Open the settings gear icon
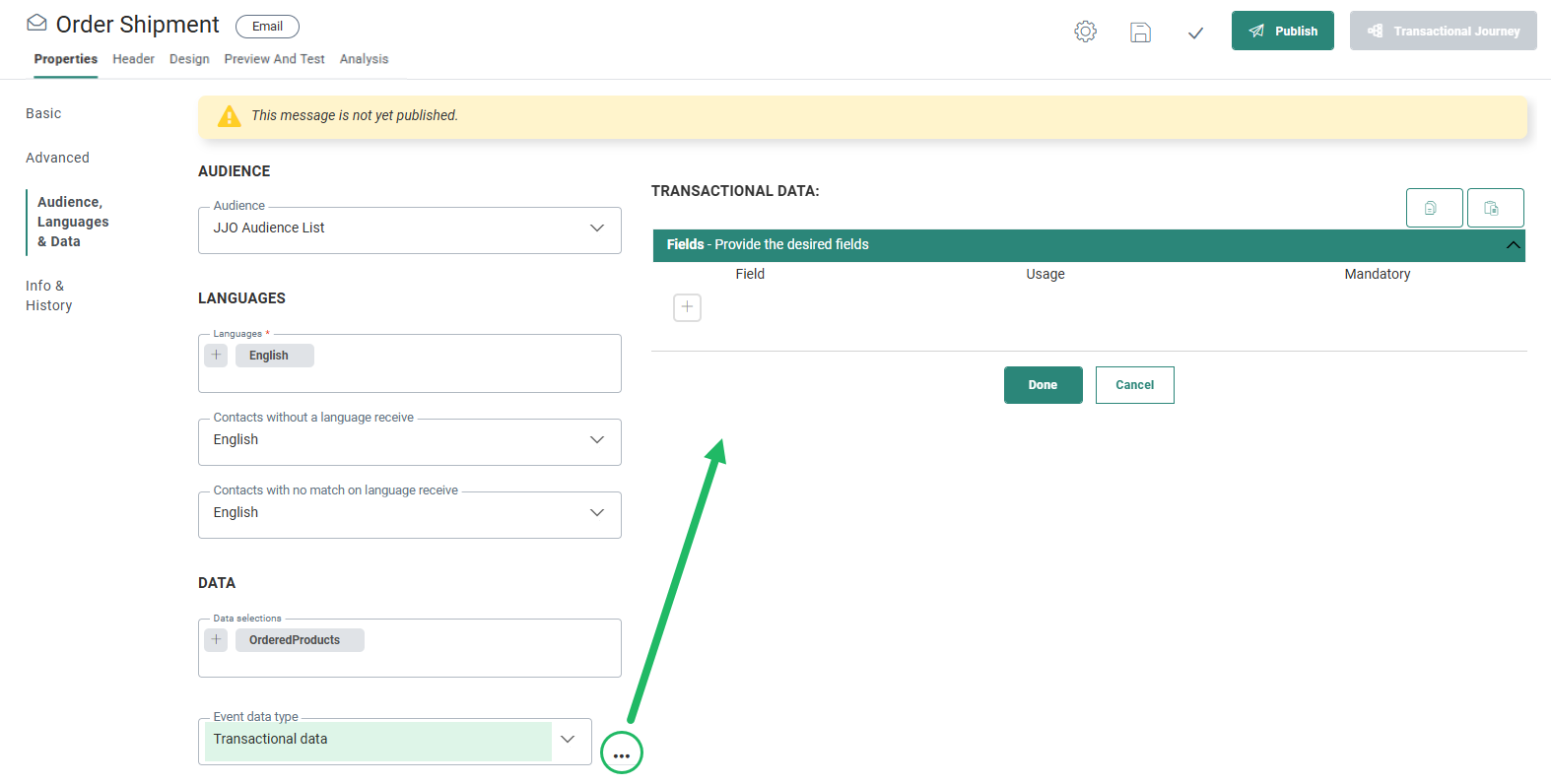This screenshot has width=1551, height=784. tap(1085, 32)
